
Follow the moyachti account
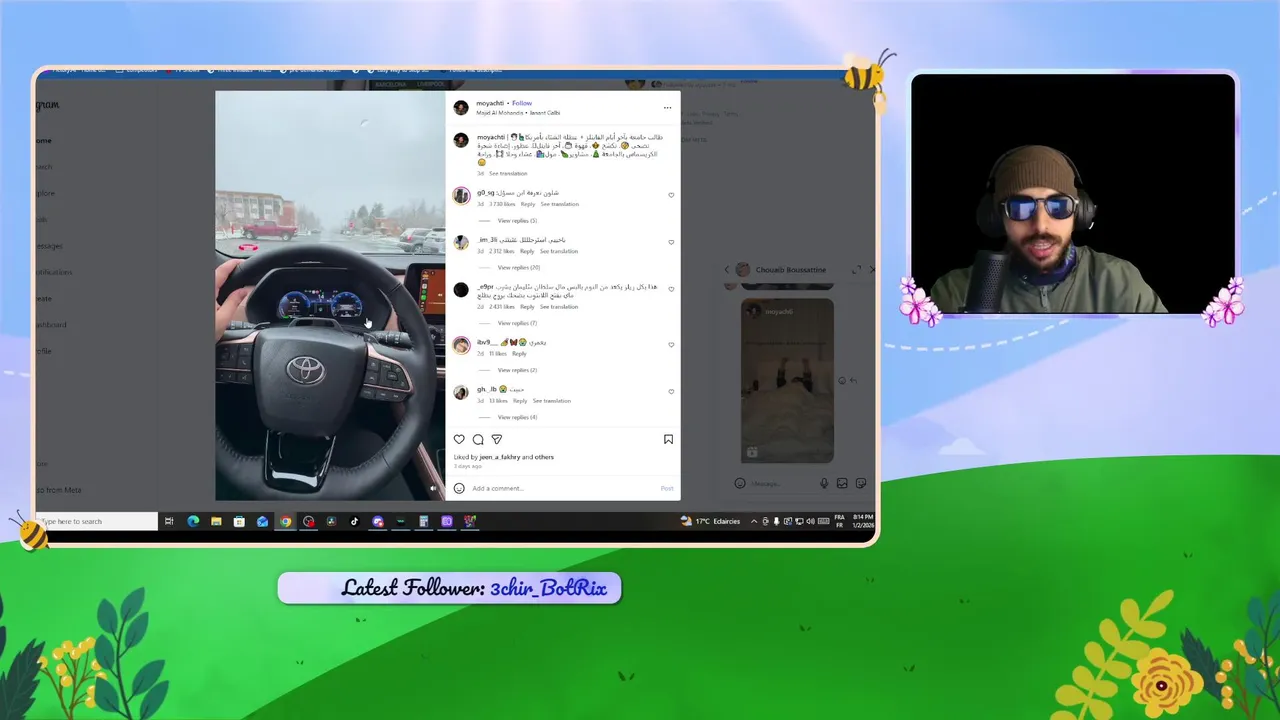coord(522,103)
